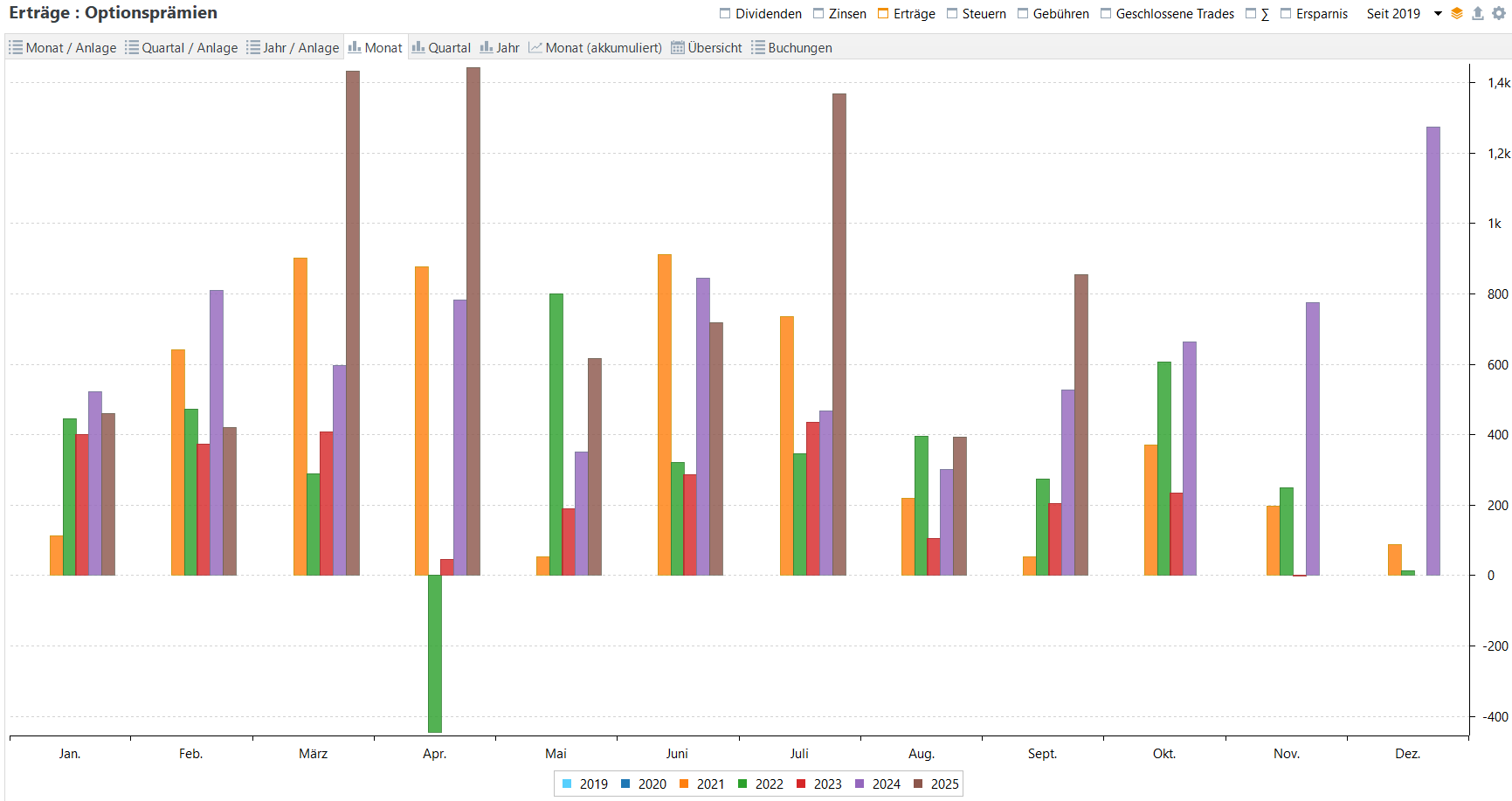The width and height of the screenshot is (1512, 801).
Task: Enable the Dividenden checkbox
Action: point(725,14)
